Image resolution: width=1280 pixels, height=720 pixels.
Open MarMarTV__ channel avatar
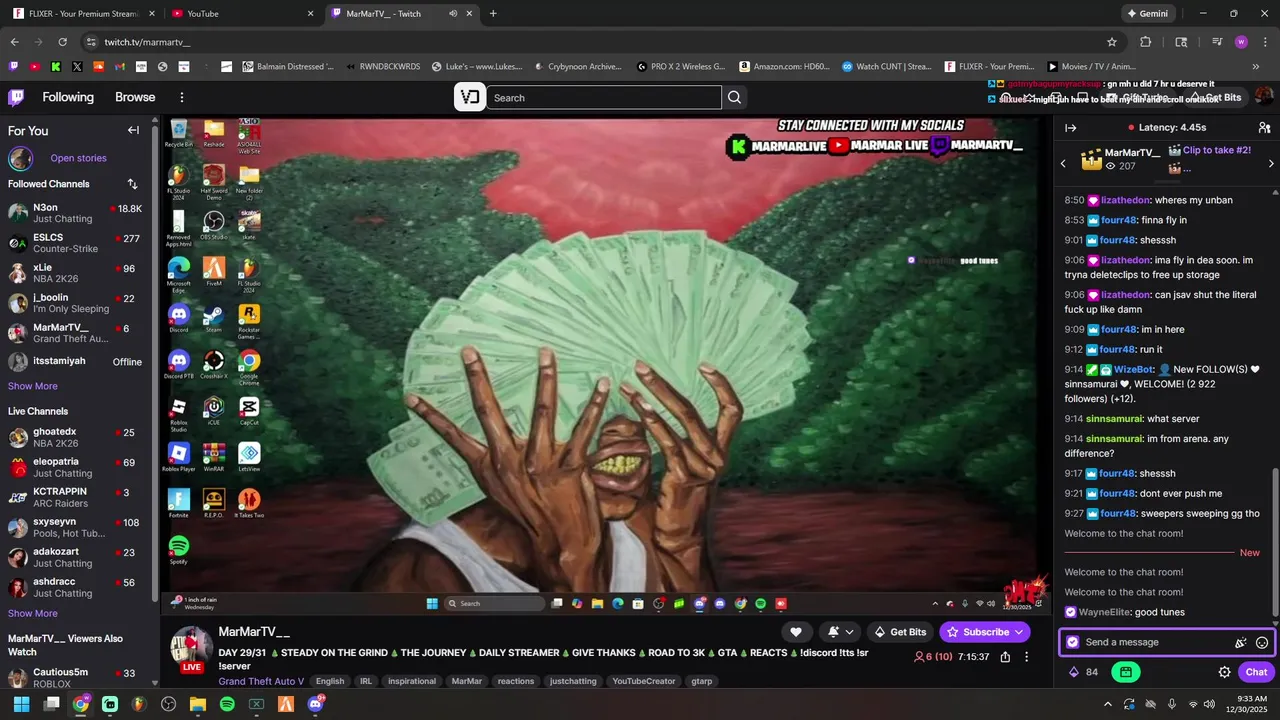pyautogui.click(x=190, y=647)
